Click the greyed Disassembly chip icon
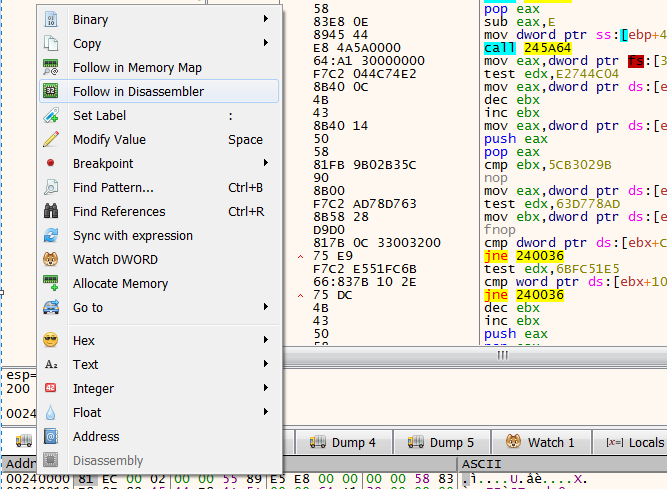This screenshot has height=489, width=667. 51,460
